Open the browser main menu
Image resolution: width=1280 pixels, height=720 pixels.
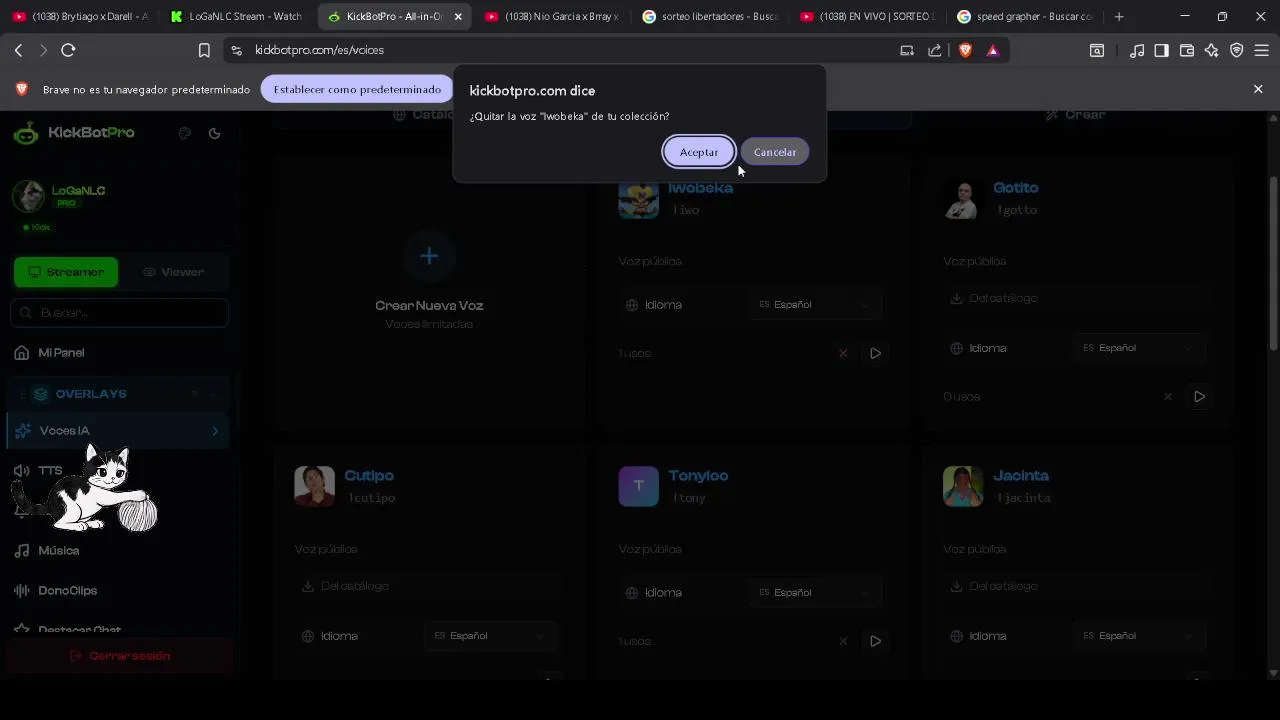pos(1261,50)
